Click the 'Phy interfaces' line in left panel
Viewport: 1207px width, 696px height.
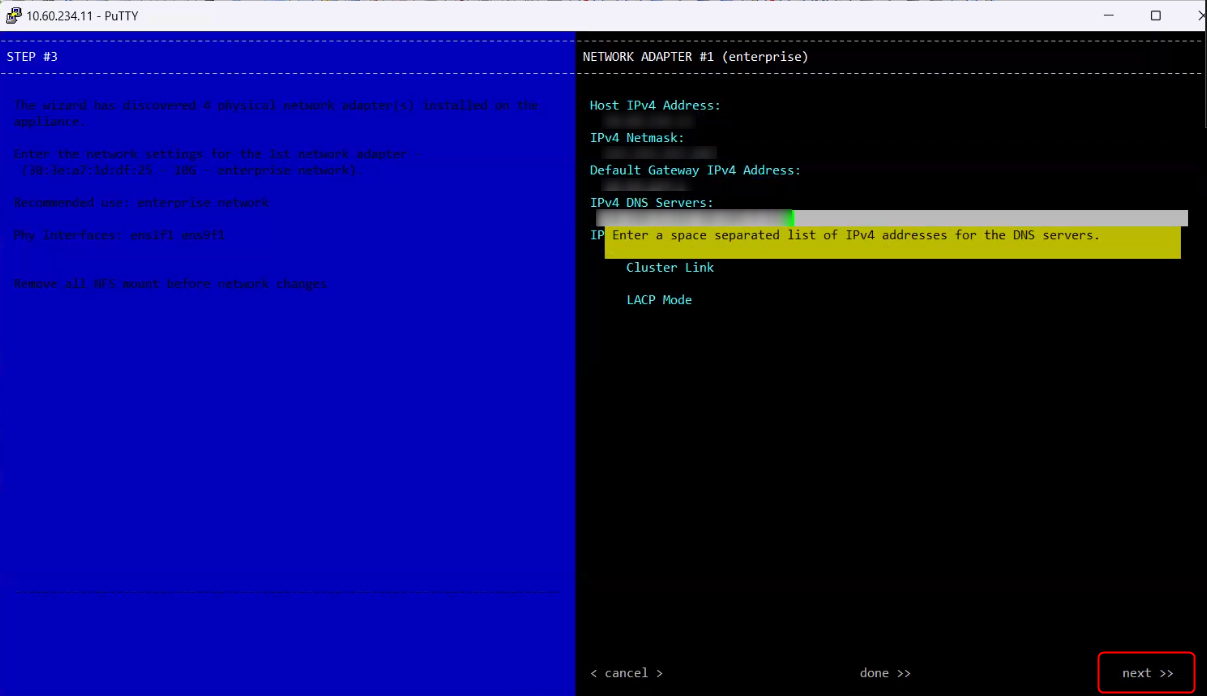pos(119,235)
